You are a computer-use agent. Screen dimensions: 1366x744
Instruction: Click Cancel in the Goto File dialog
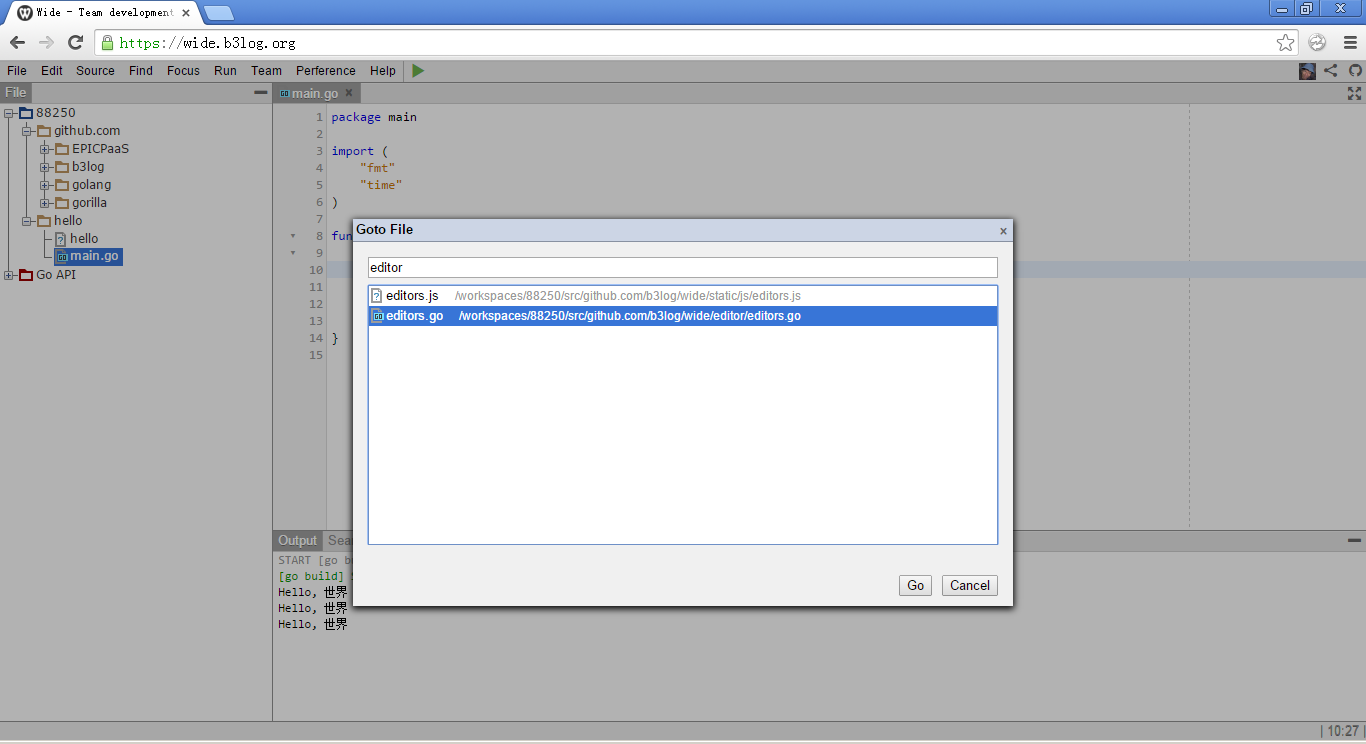click(x=968, y=585)
